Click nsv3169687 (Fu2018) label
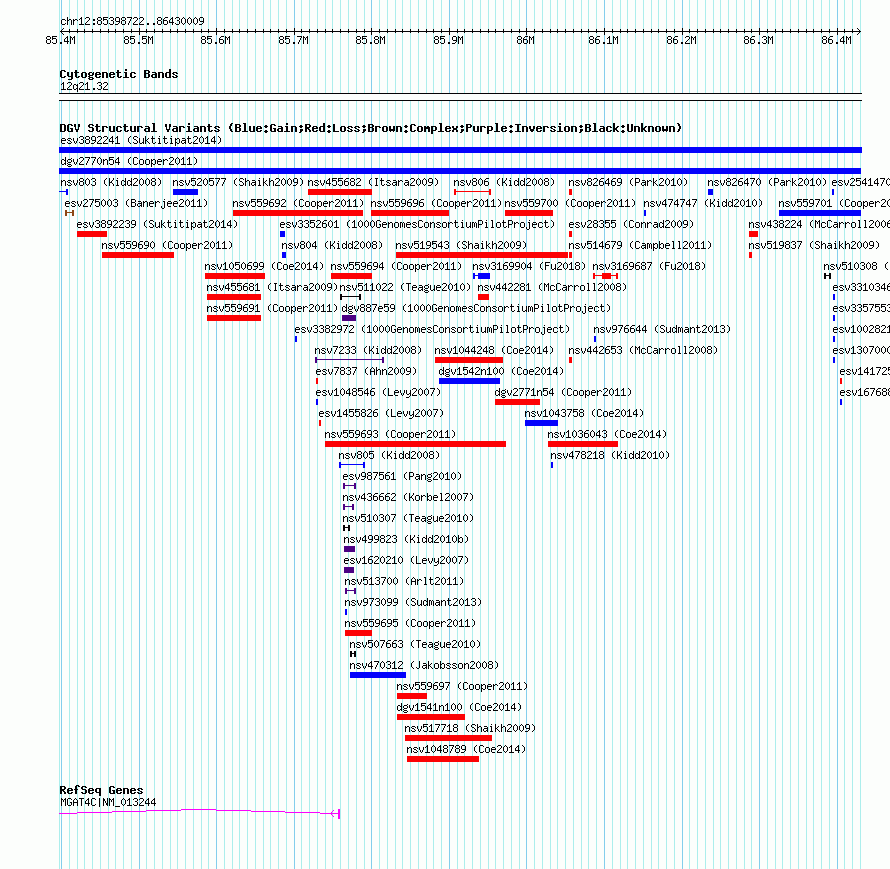This screenshot has height=869, width=890. (649, 266)
